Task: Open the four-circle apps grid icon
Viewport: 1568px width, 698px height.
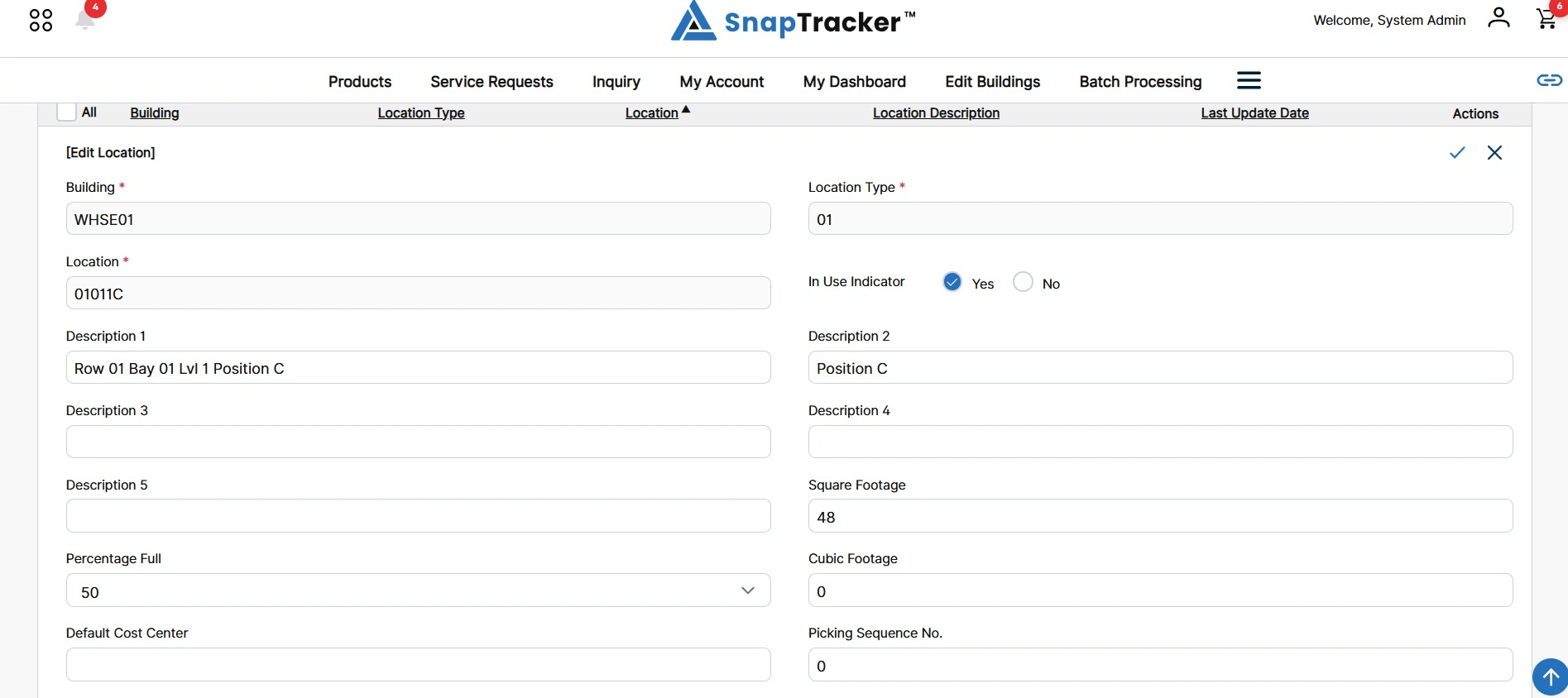Action: click(41, 20)
